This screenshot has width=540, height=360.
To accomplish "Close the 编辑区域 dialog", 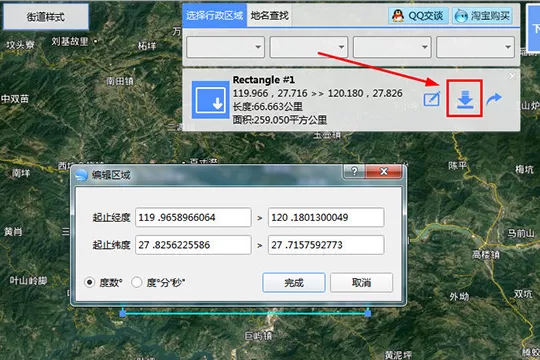I will [x=384, y=171].
